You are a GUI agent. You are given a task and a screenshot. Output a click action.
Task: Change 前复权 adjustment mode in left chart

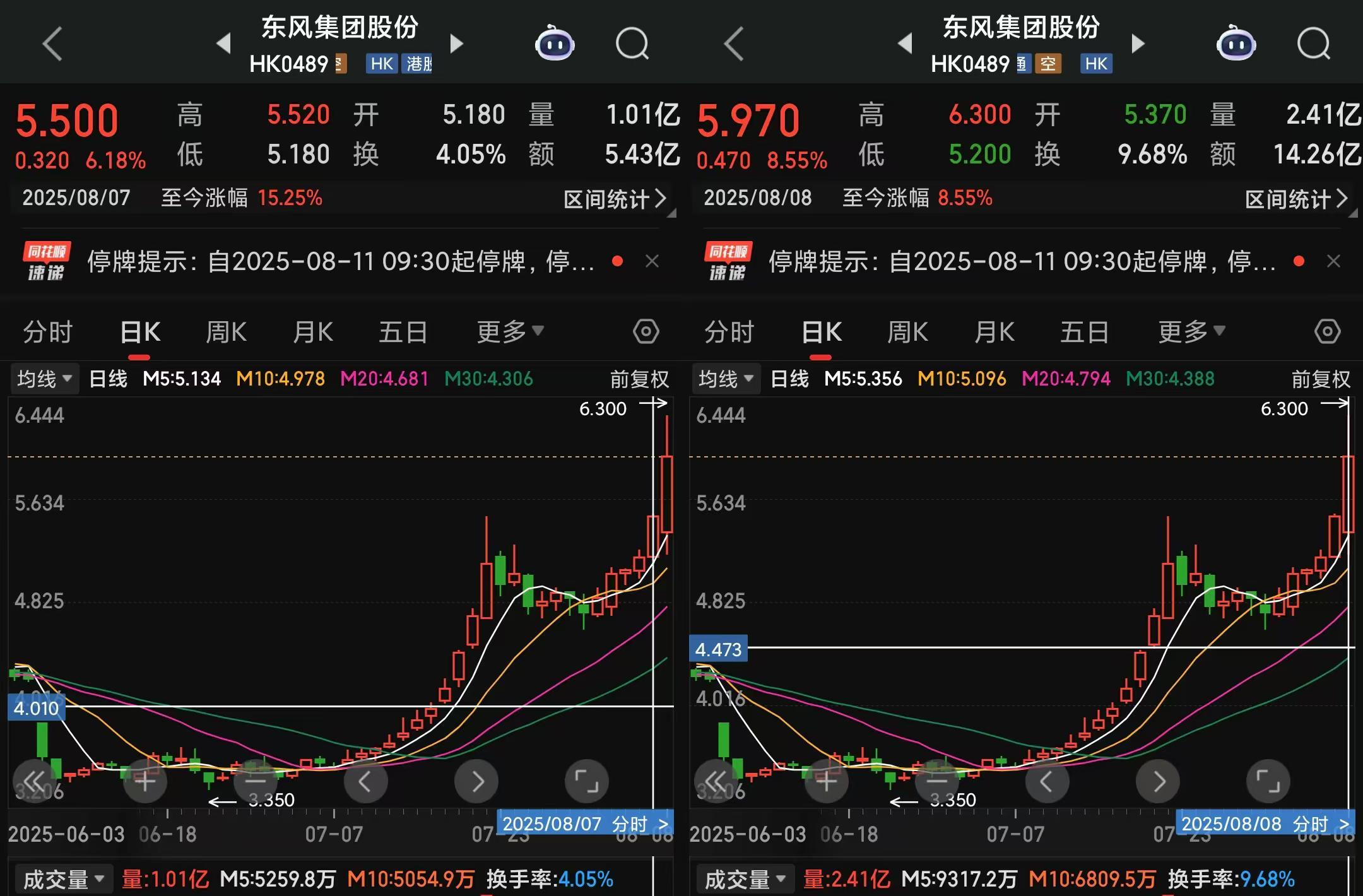point(639,379)
